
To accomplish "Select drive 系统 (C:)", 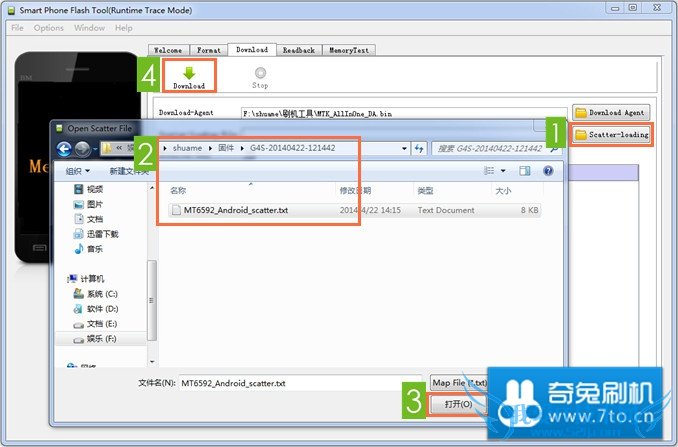I will coord(96,294).
